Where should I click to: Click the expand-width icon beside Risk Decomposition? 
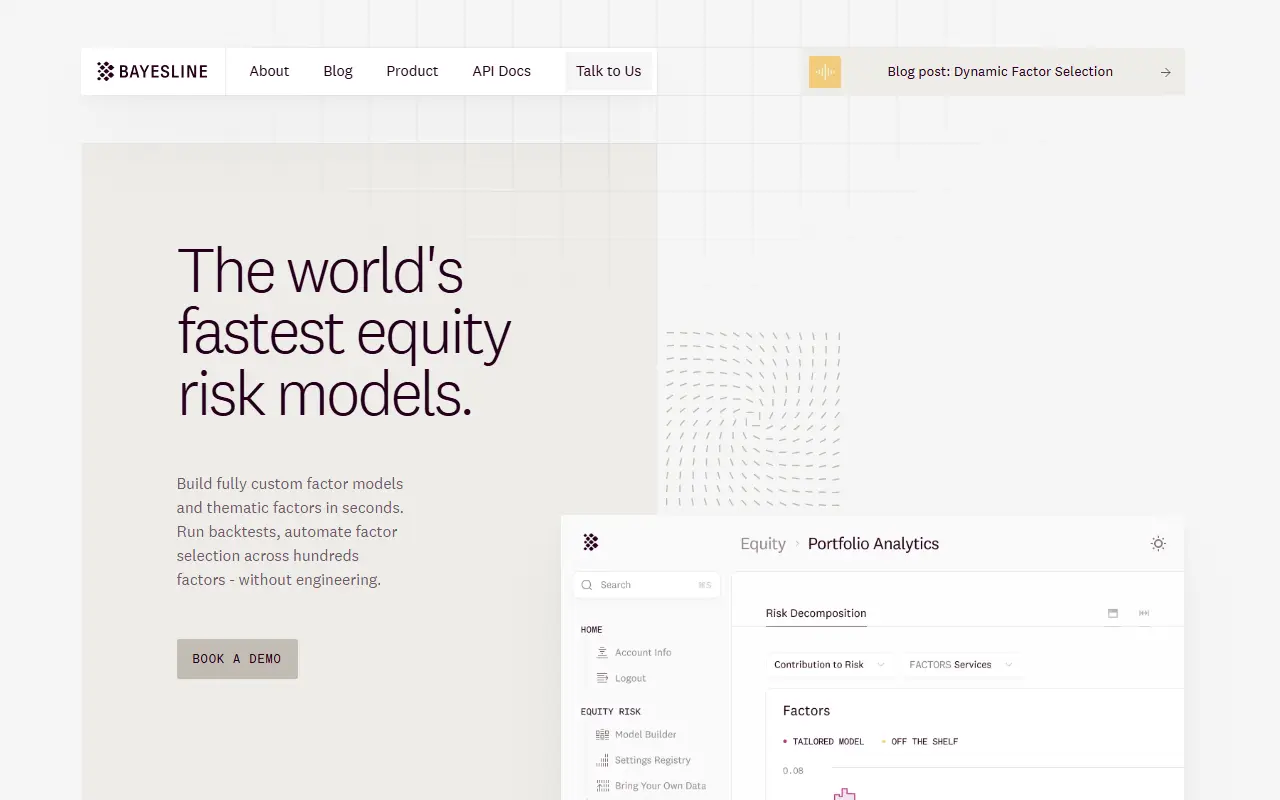click(1144, 613)
